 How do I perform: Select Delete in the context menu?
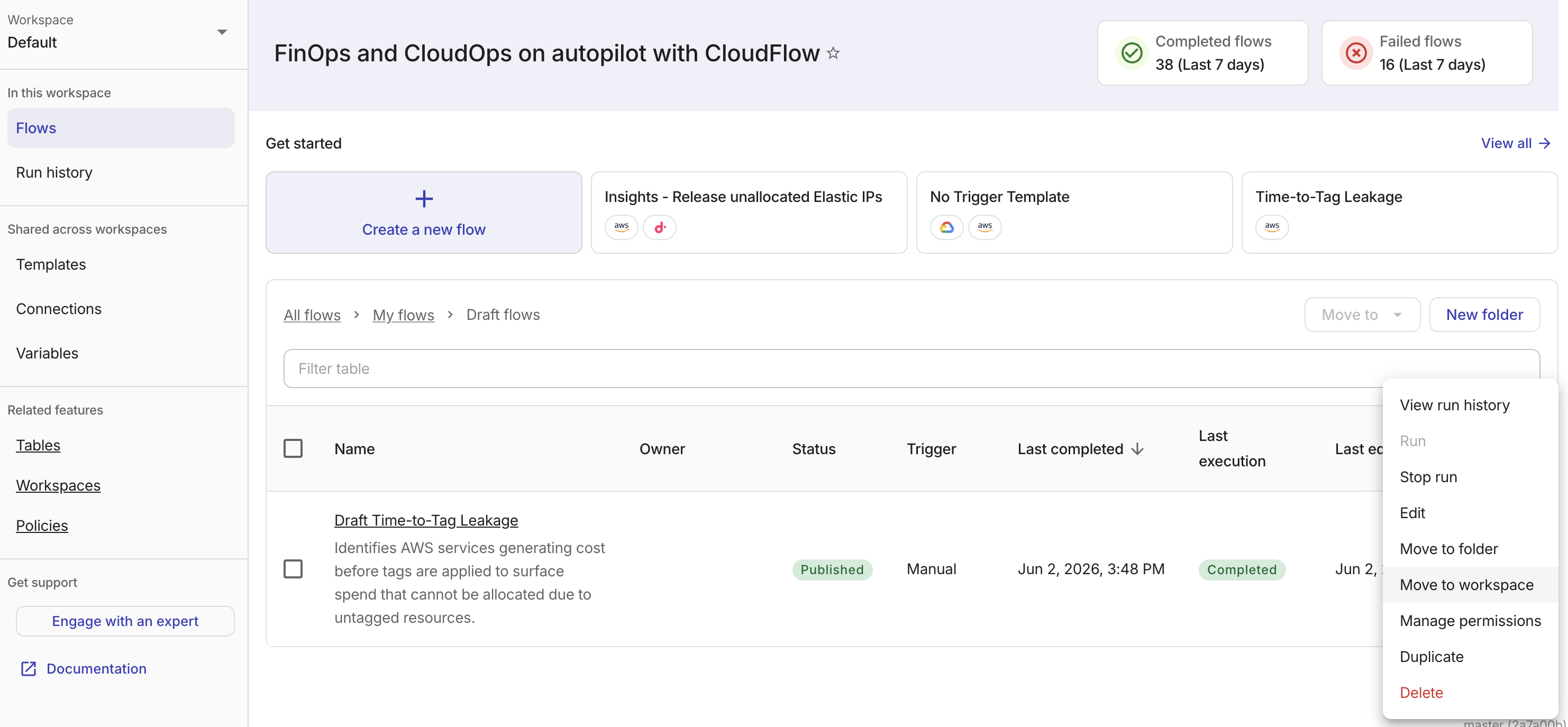(x=1471, y=692)
